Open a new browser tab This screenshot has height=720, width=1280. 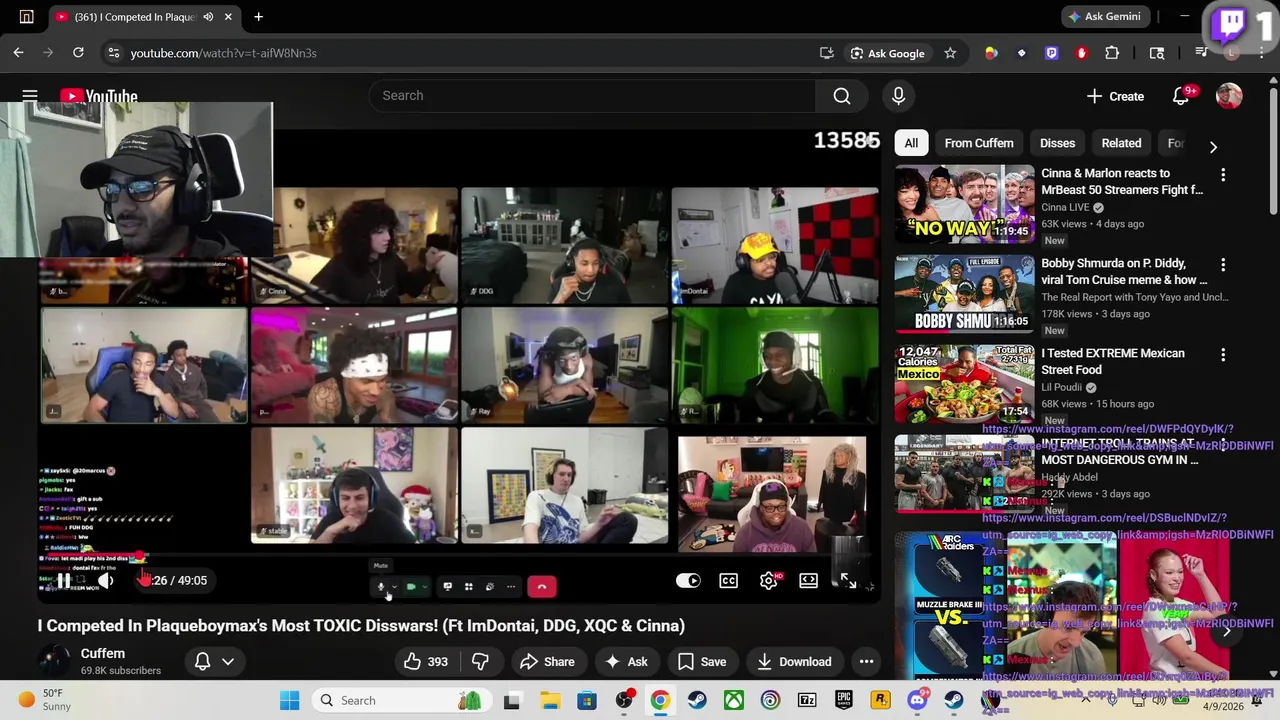click(x=258, y=17)
